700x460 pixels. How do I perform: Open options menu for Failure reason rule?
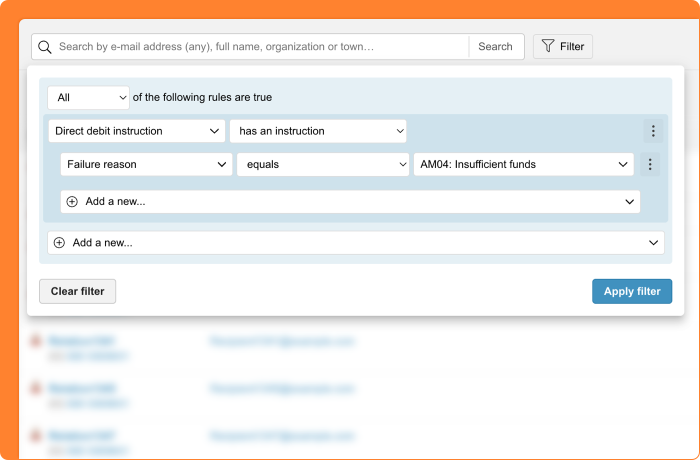pyautogui.click(x=650, y=164)
